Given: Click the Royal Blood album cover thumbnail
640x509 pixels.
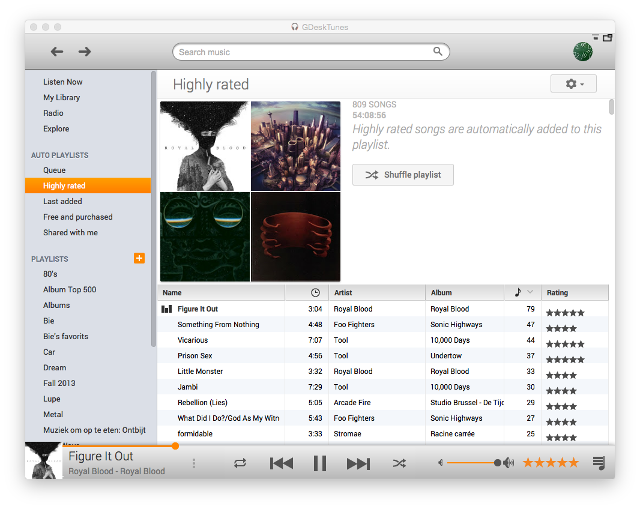Looking at the screenshot, I should (205, 146).
